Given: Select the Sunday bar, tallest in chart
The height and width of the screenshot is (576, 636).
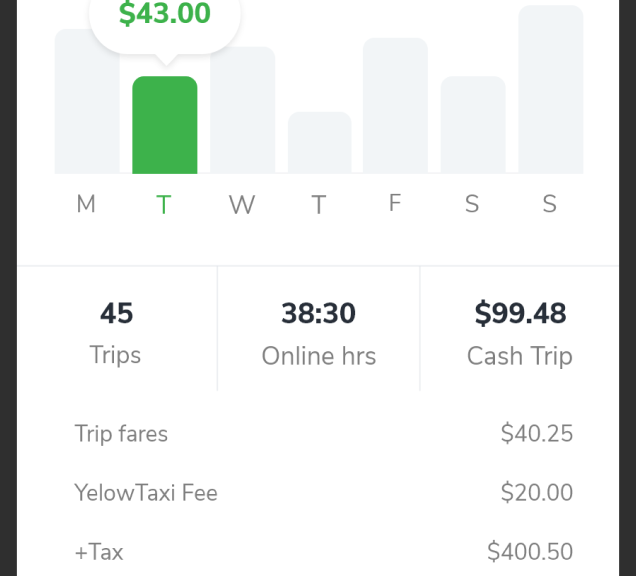Looking at the screenshot, I should (x=551, y=90).
